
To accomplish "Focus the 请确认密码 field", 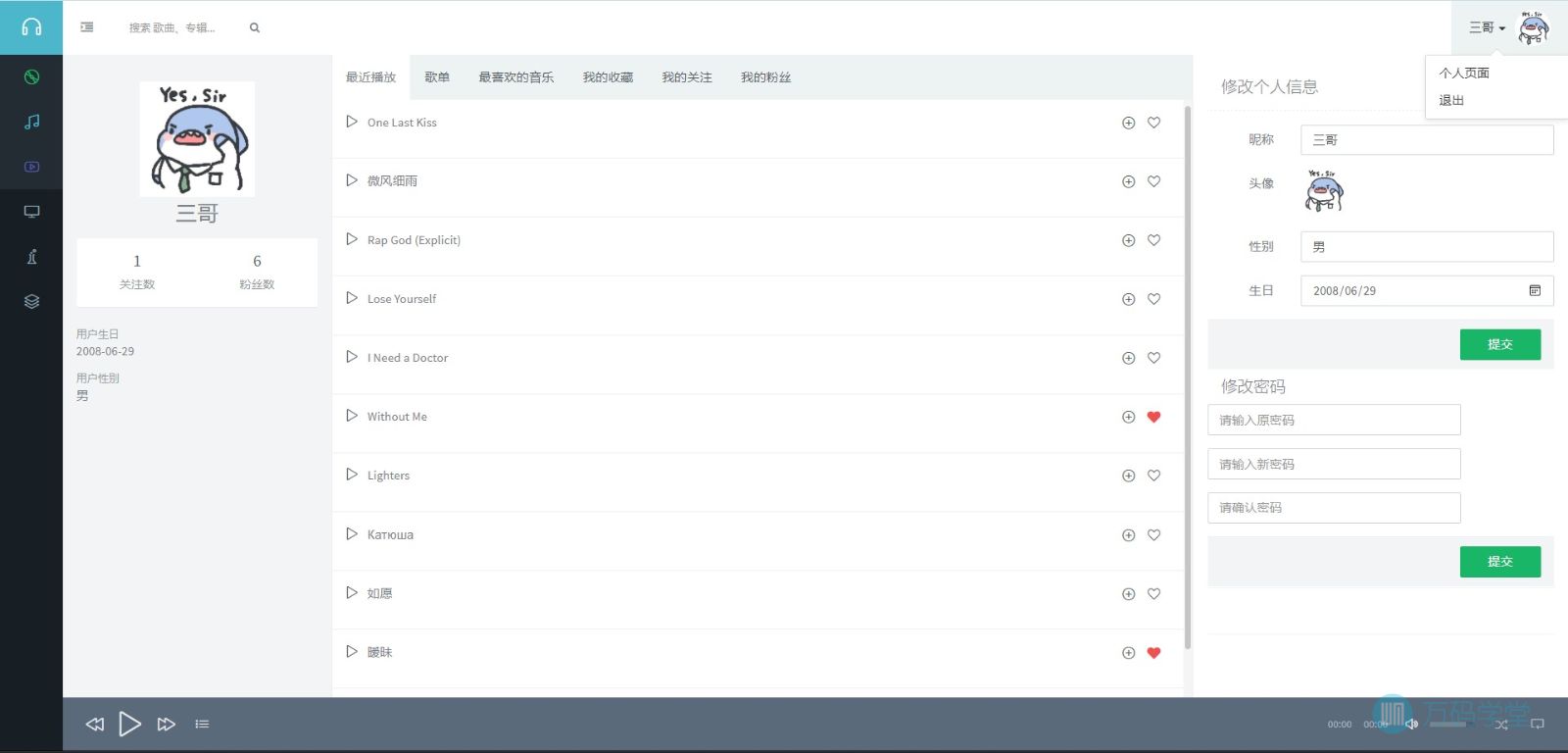I will [x=1334, y=508].
